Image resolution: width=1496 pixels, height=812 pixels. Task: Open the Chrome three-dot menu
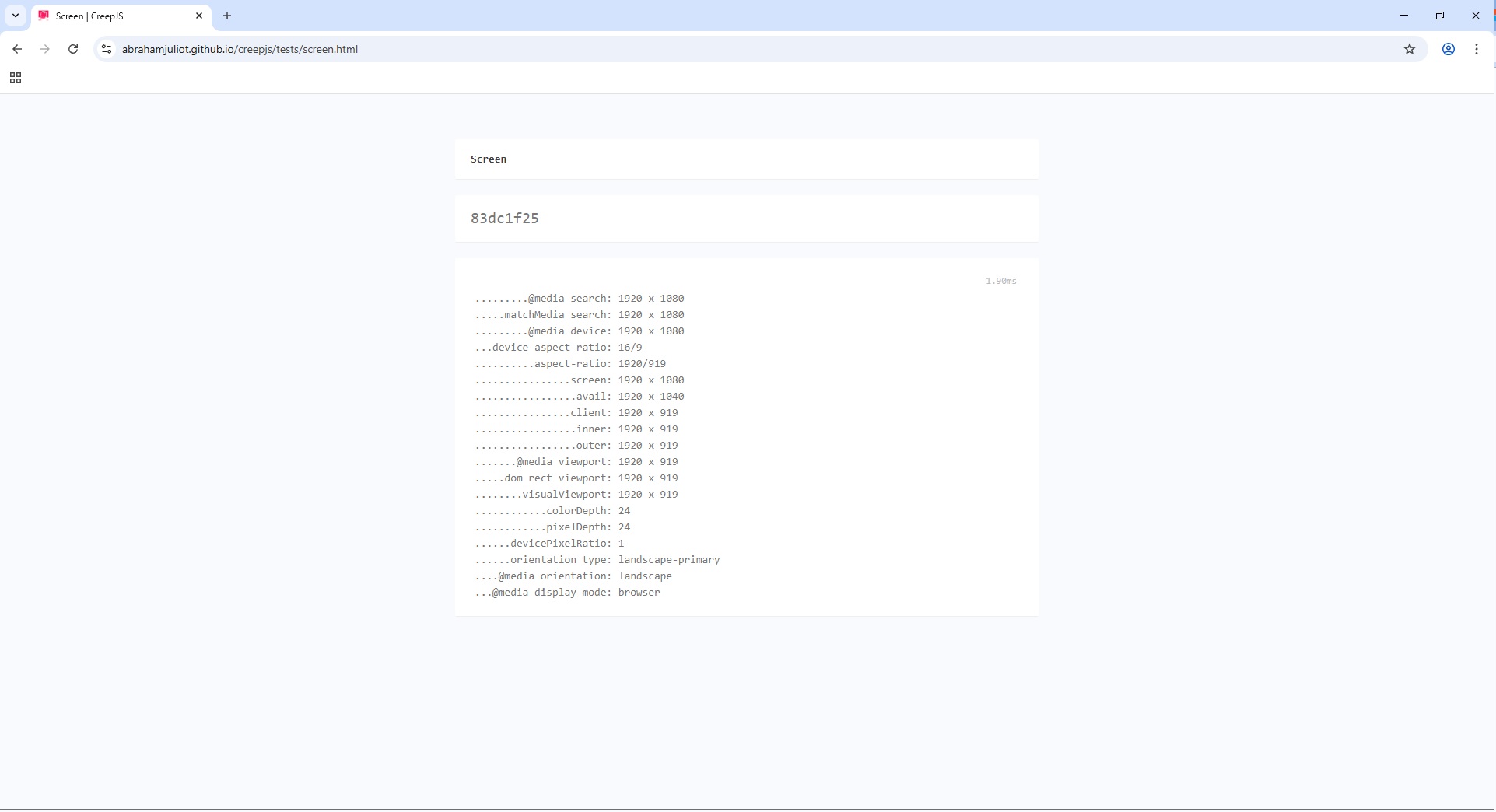tap(1477, 49)
